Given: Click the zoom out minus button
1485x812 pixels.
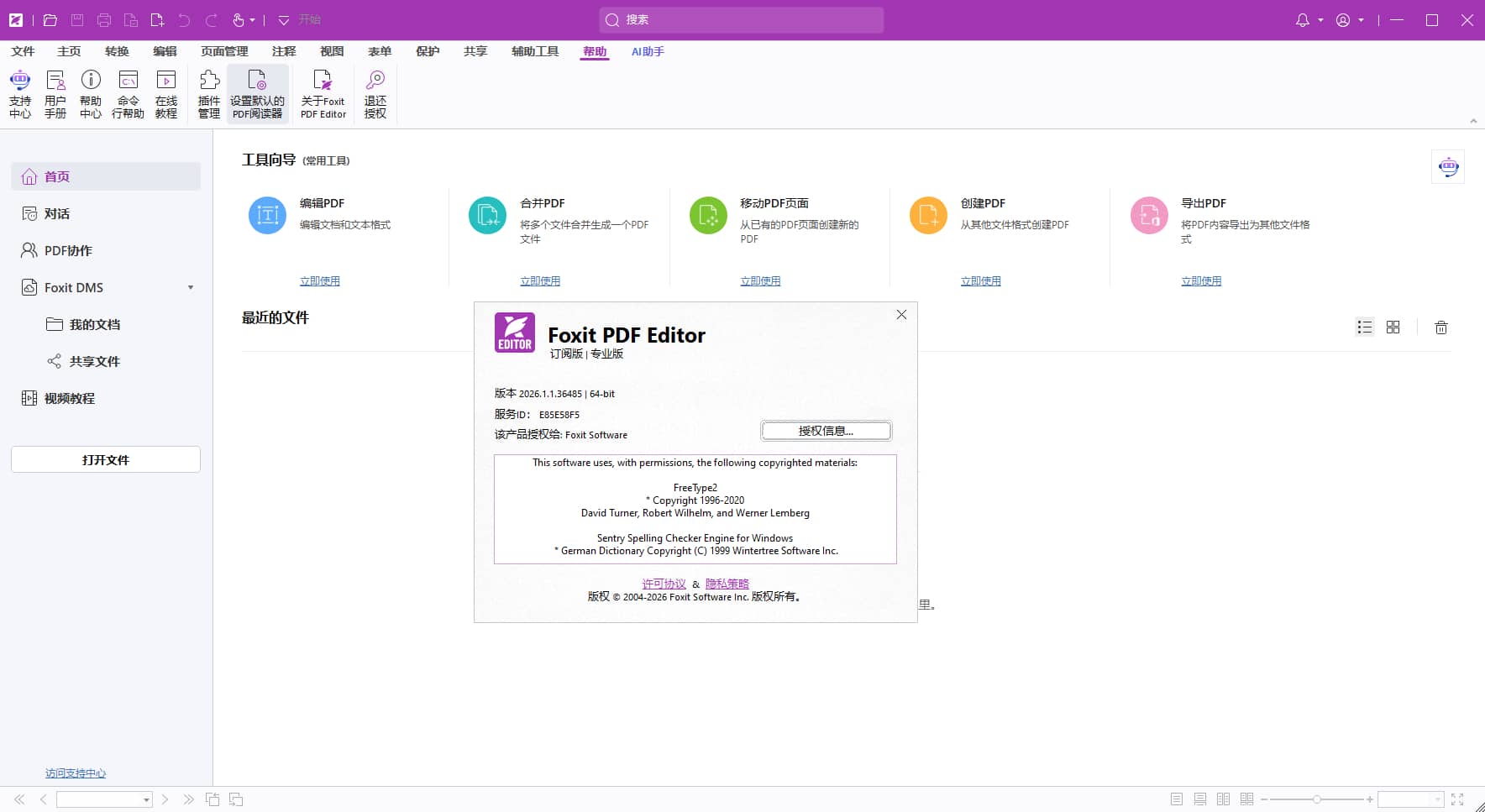Looking at the screenshot, I should coord(1264,799).
